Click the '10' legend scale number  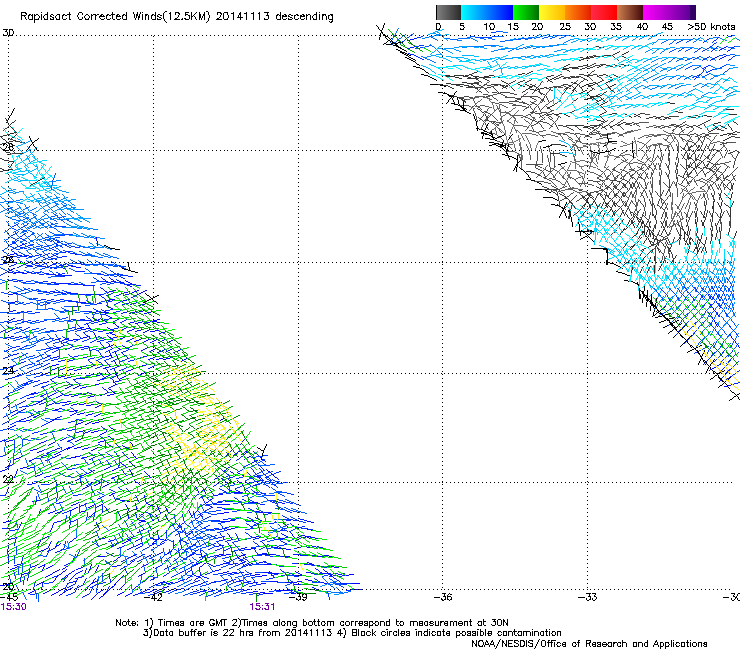click(x=489, y=27)
